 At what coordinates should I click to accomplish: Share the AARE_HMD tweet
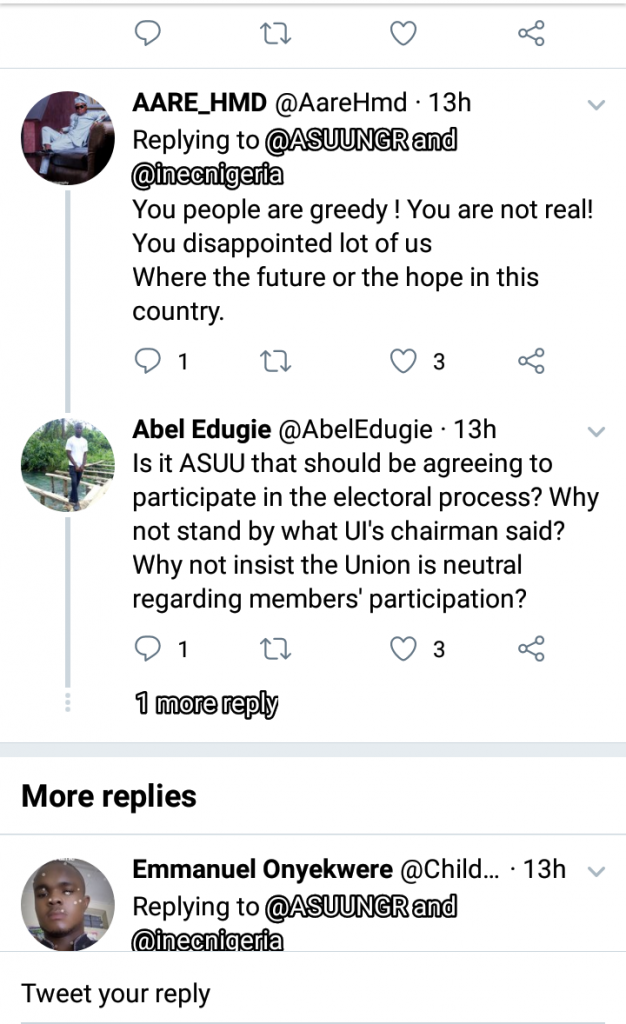click(x=531, y=361)
